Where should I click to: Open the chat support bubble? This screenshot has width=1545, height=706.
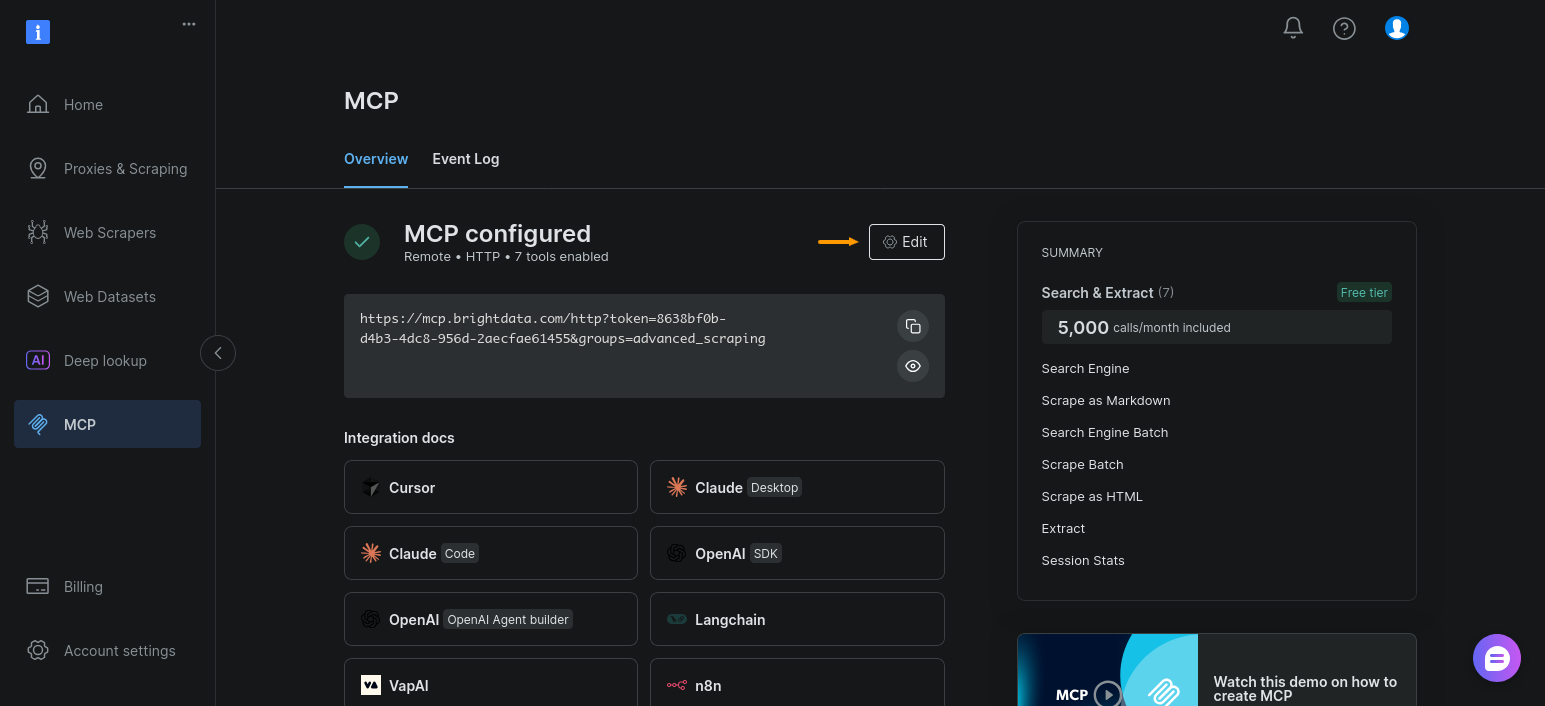click(x=1496, y=658)
